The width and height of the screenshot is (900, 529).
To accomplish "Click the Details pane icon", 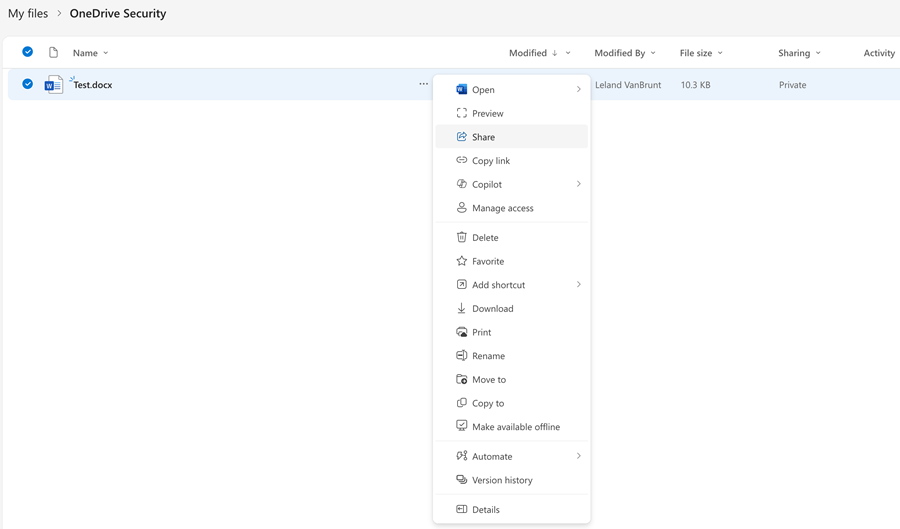I will point(461,509).
